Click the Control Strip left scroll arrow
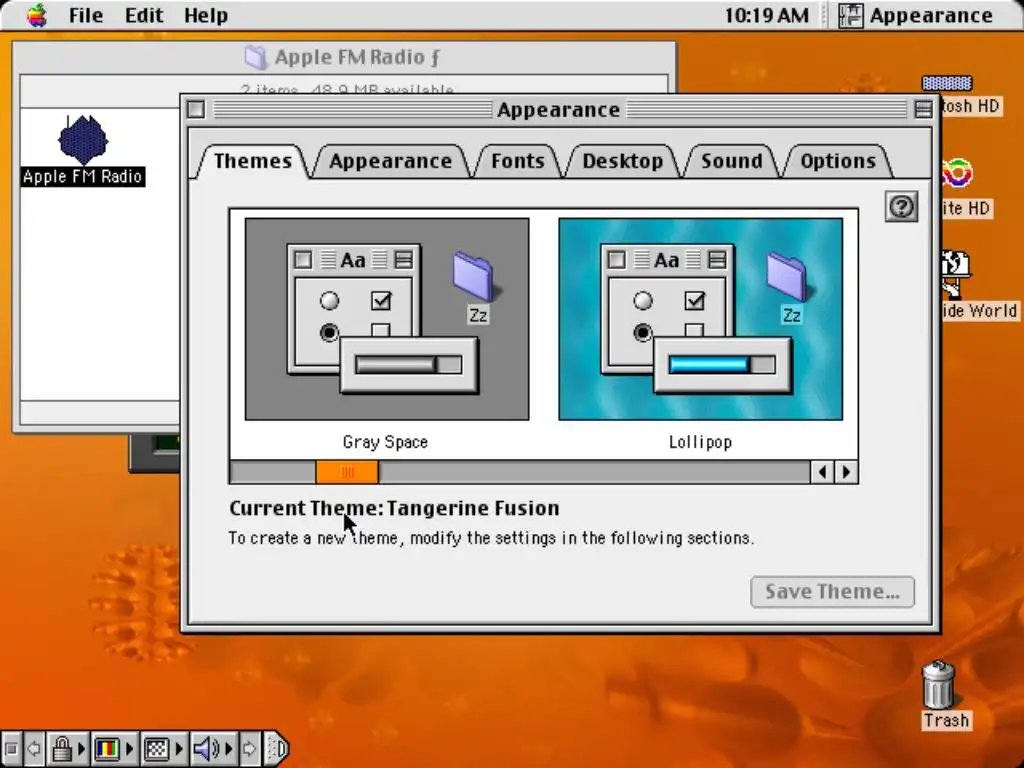Image resolution: width=1024 pixels, height=768 pixels. (x=34, y=748)
